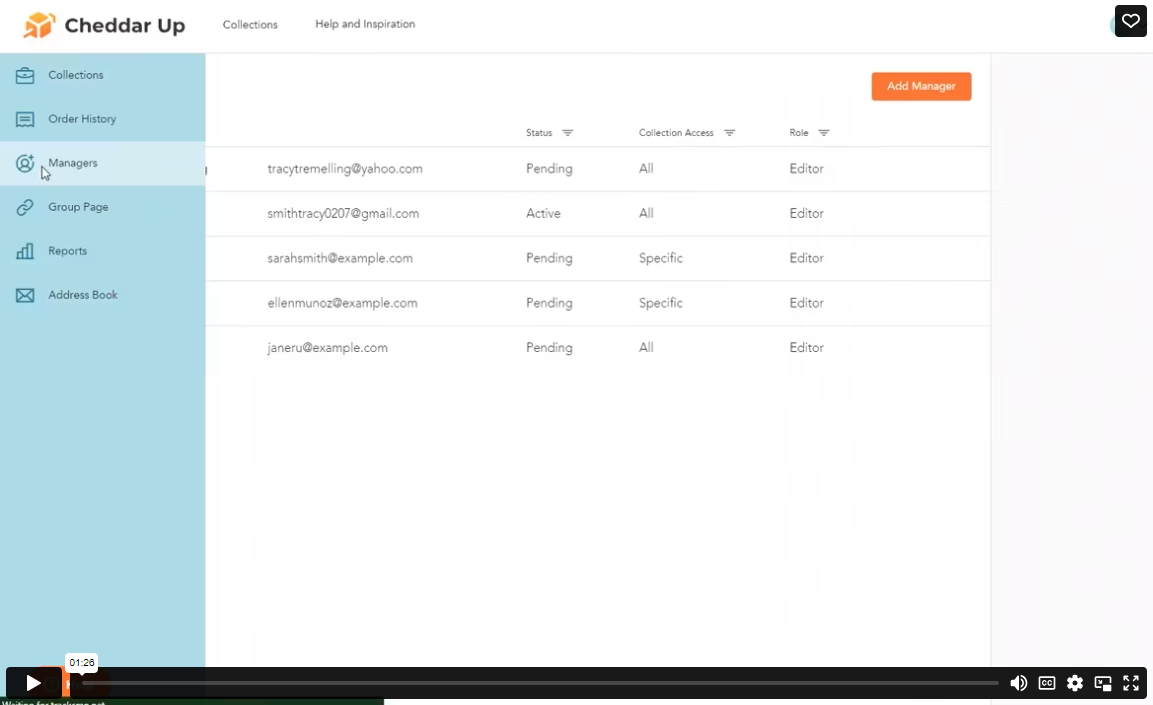Open video settings gear

click(1075, 683)
